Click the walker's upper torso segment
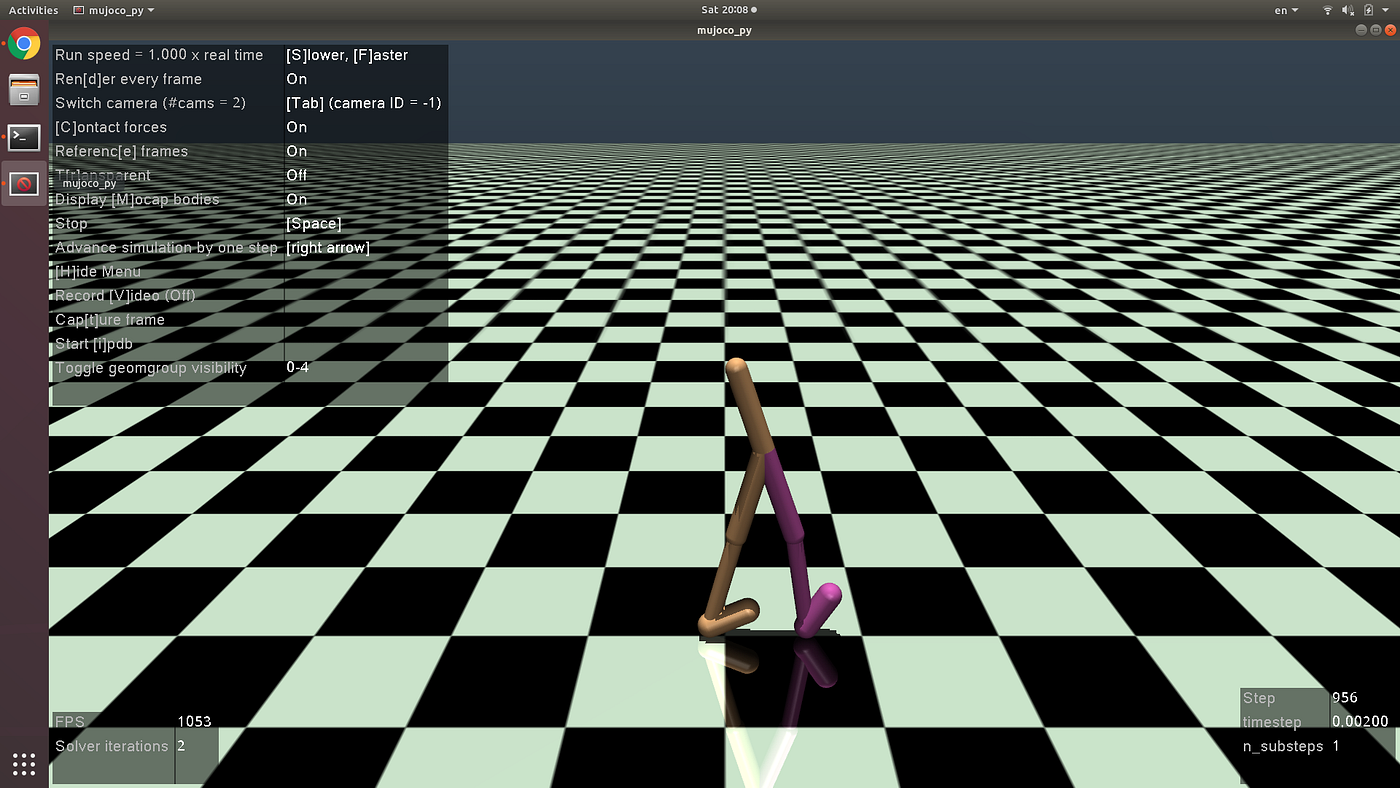The height and width of the screenshot is (788, 1400). click(750, 408)
